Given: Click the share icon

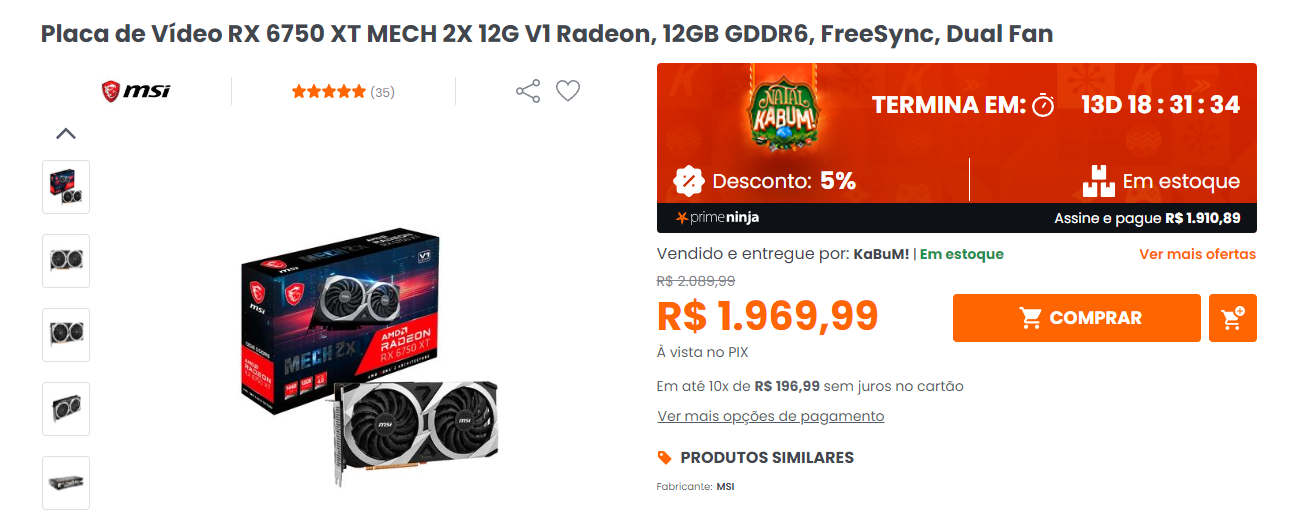Looking at the screenshot, I should coord(528,91).
